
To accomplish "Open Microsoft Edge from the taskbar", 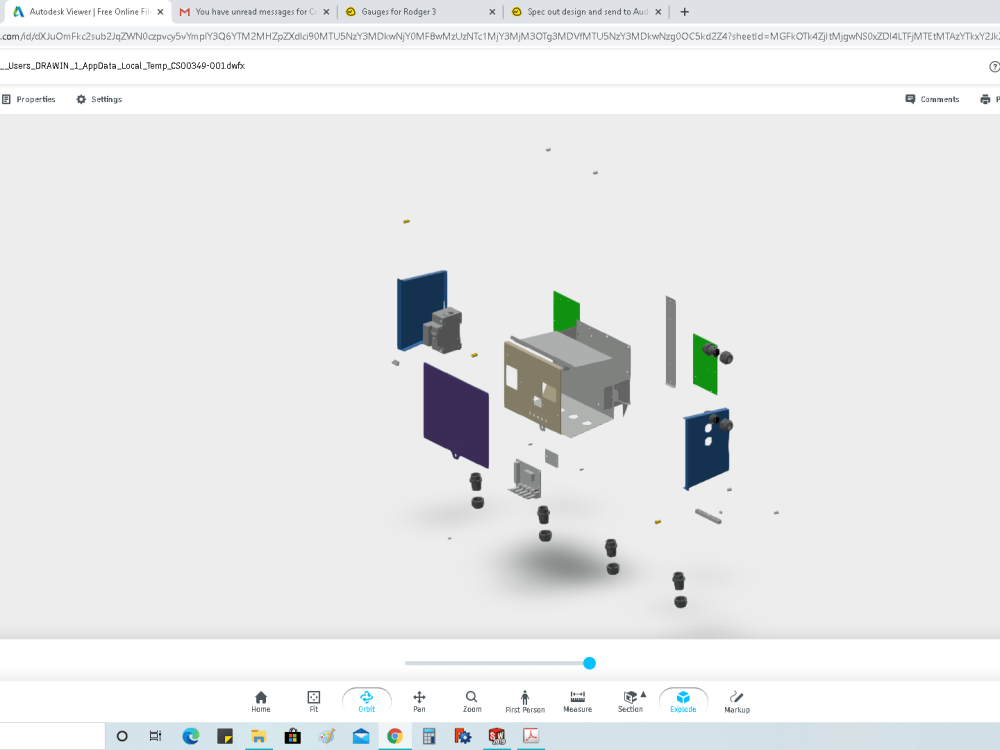I will 190,736.
